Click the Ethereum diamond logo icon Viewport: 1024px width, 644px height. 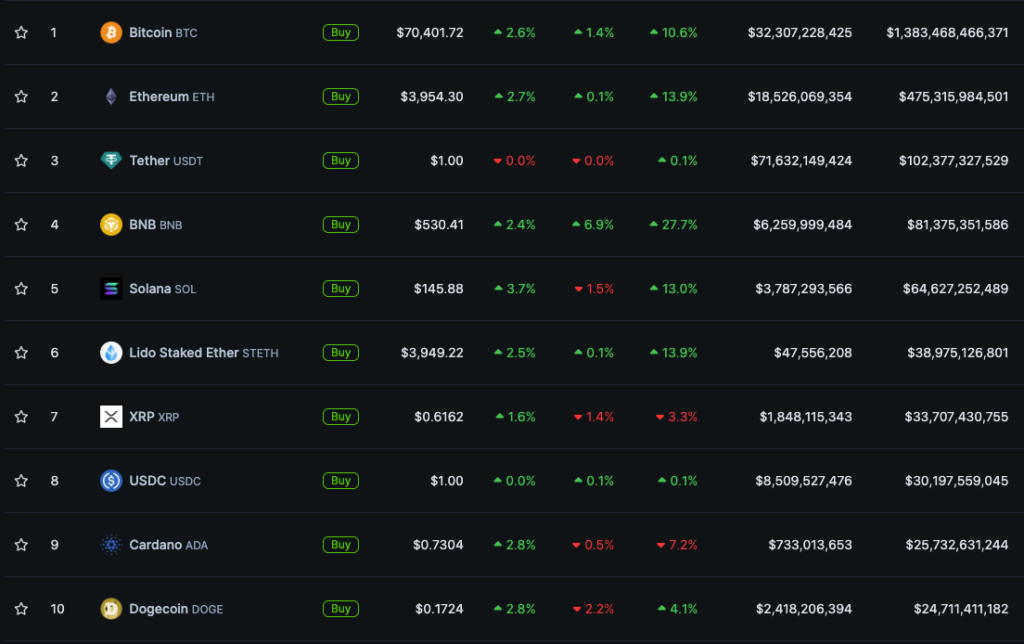tap(111, 97)
